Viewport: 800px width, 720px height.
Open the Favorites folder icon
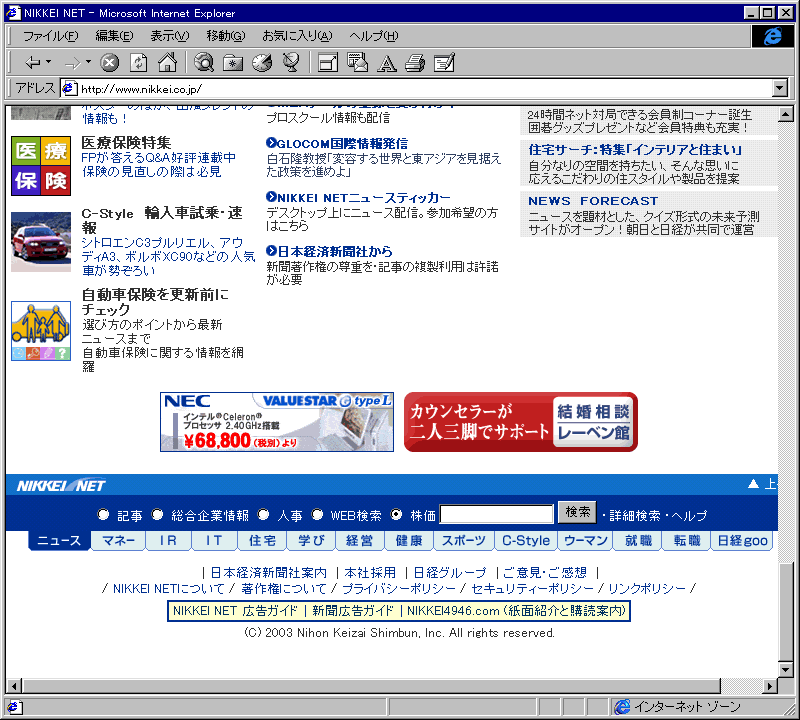[x=233, y=63]
